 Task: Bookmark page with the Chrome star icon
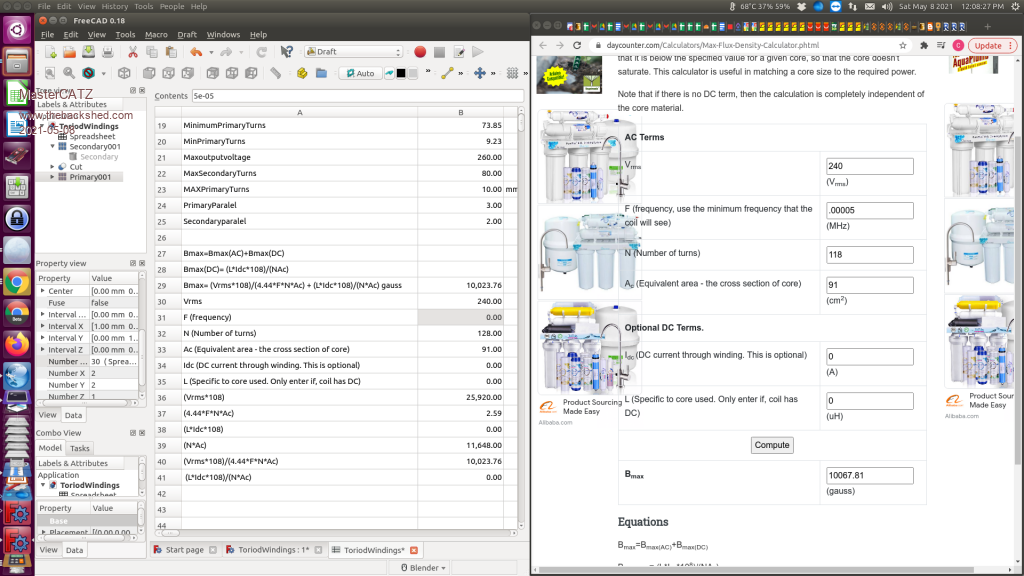(904, 45)
